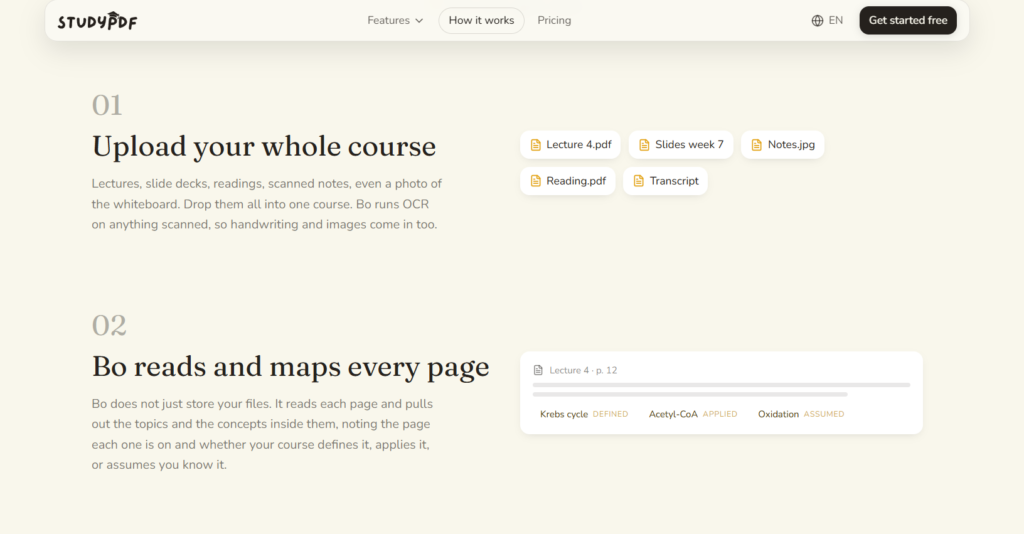Screen dimensions: 1024x534
Task: Click the Oxidation concept
Action: 778,414
